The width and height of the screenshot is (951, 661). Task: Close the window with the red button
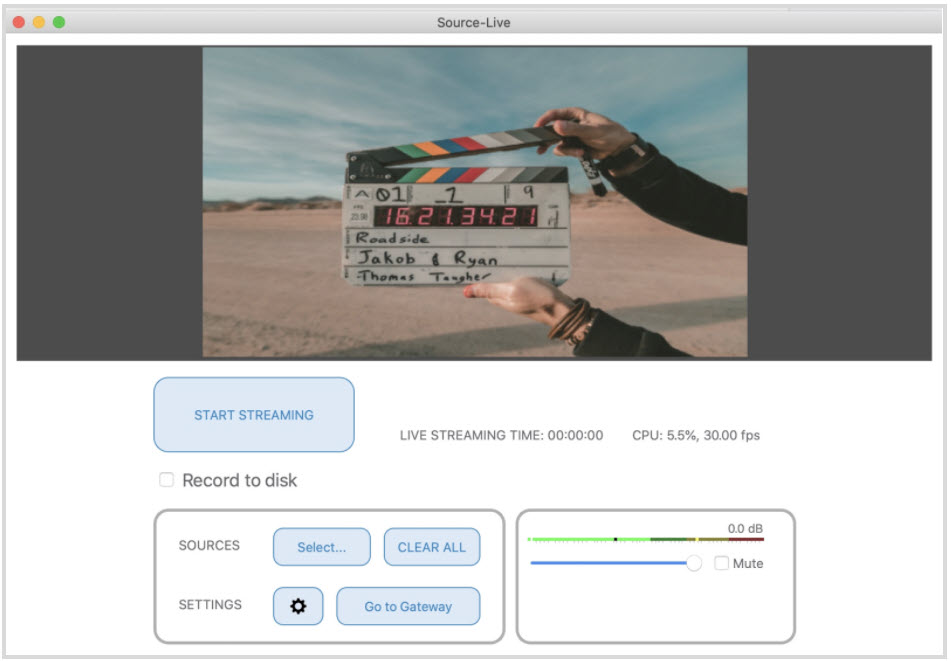point(19,22)
